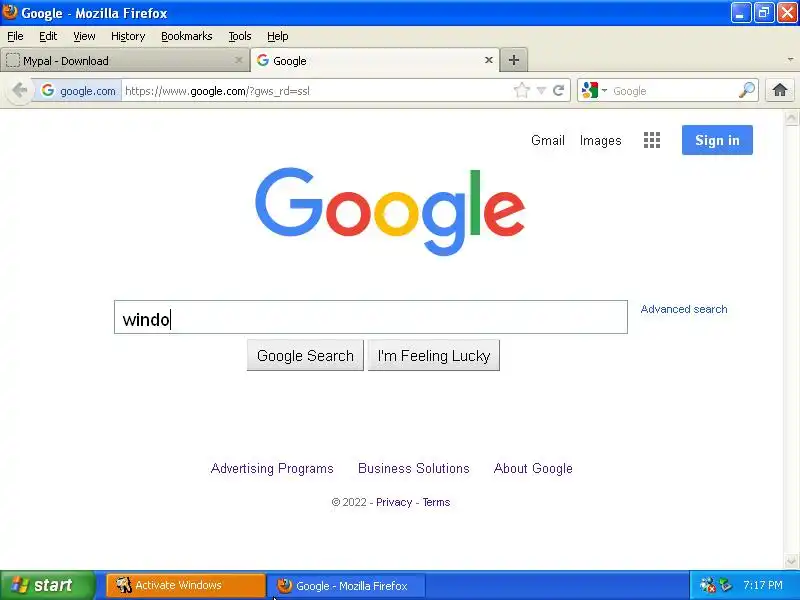This screenshot has height=600, width=800.
Task: Open the Tools menu
Action: point(240,36)
